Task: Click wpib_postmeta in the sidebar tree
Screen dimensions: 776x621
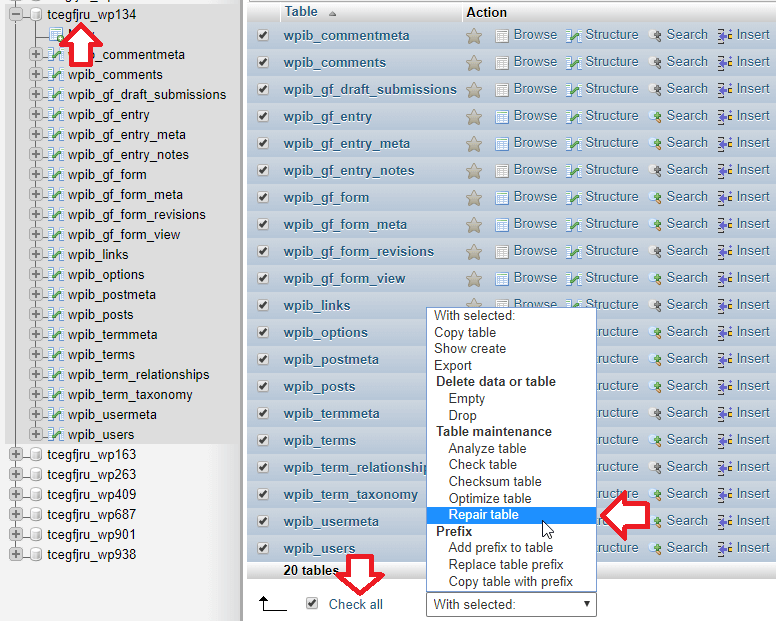Action: coord(112,294)
